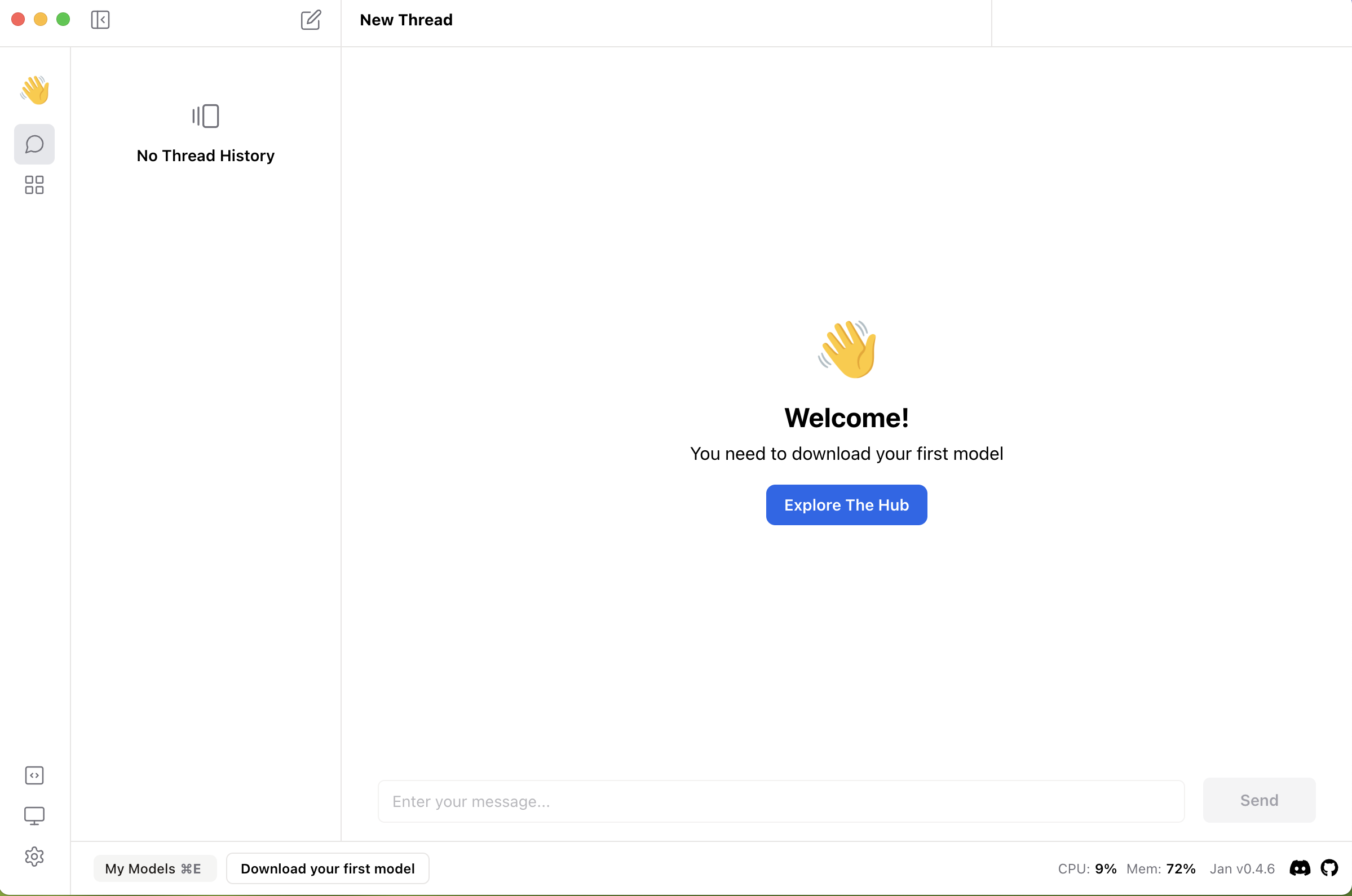Click the Explore The Hub button

point(846,505)
